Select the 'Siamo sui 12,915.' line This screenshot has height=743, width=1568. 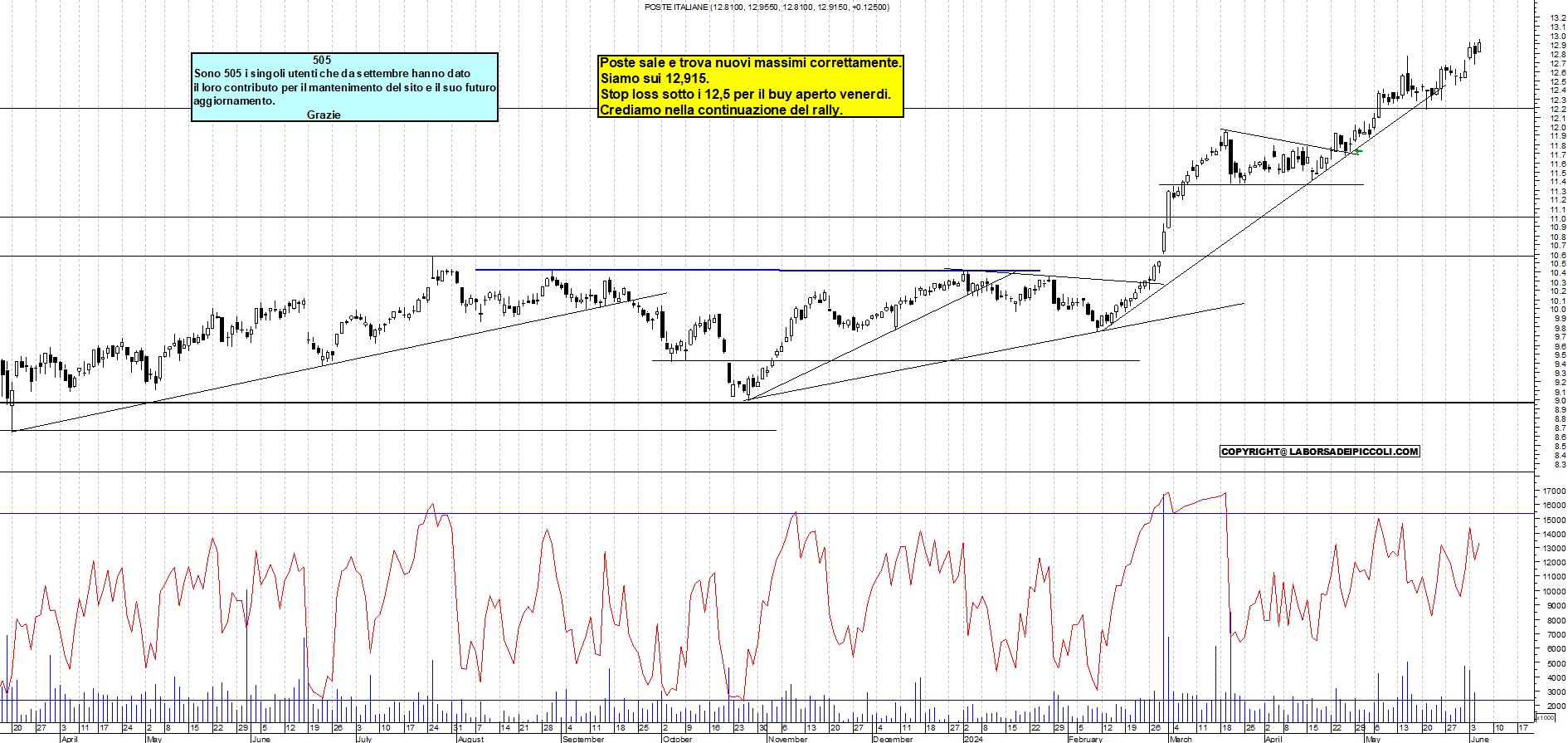click(x=655, y=78)
